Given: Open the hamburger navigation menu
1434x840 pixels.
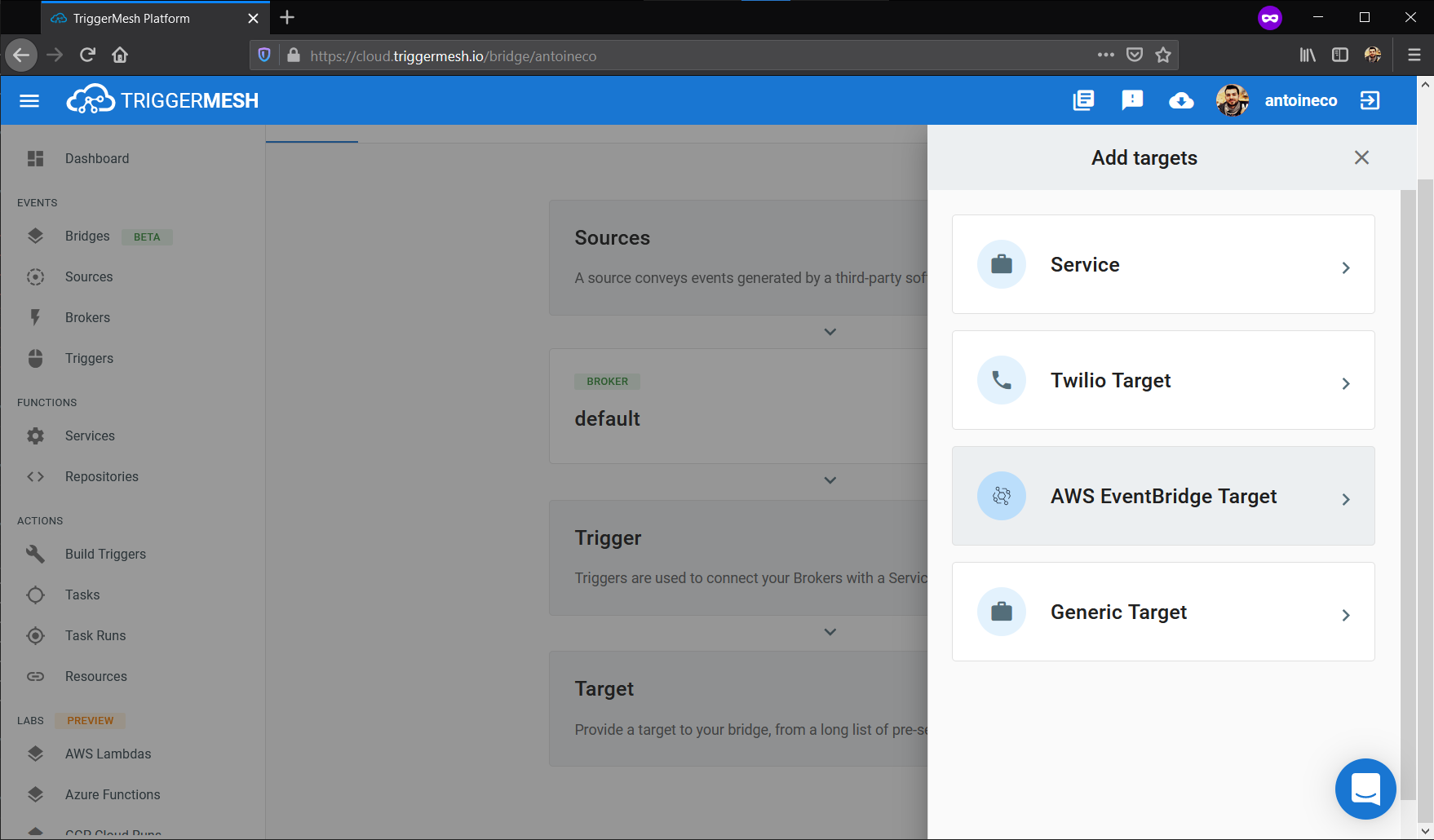Looking at the screenshot, I should pos(29,100).
